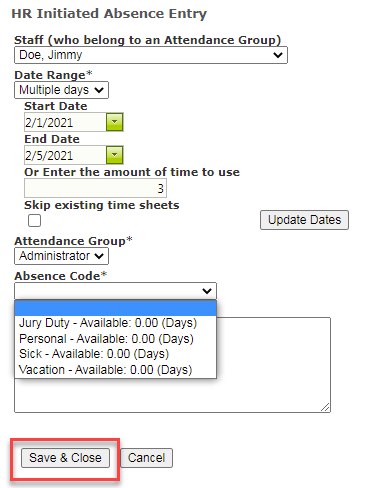Grab the text area resize handle
This screenshot has height=488, width=388.
point(325,407)
